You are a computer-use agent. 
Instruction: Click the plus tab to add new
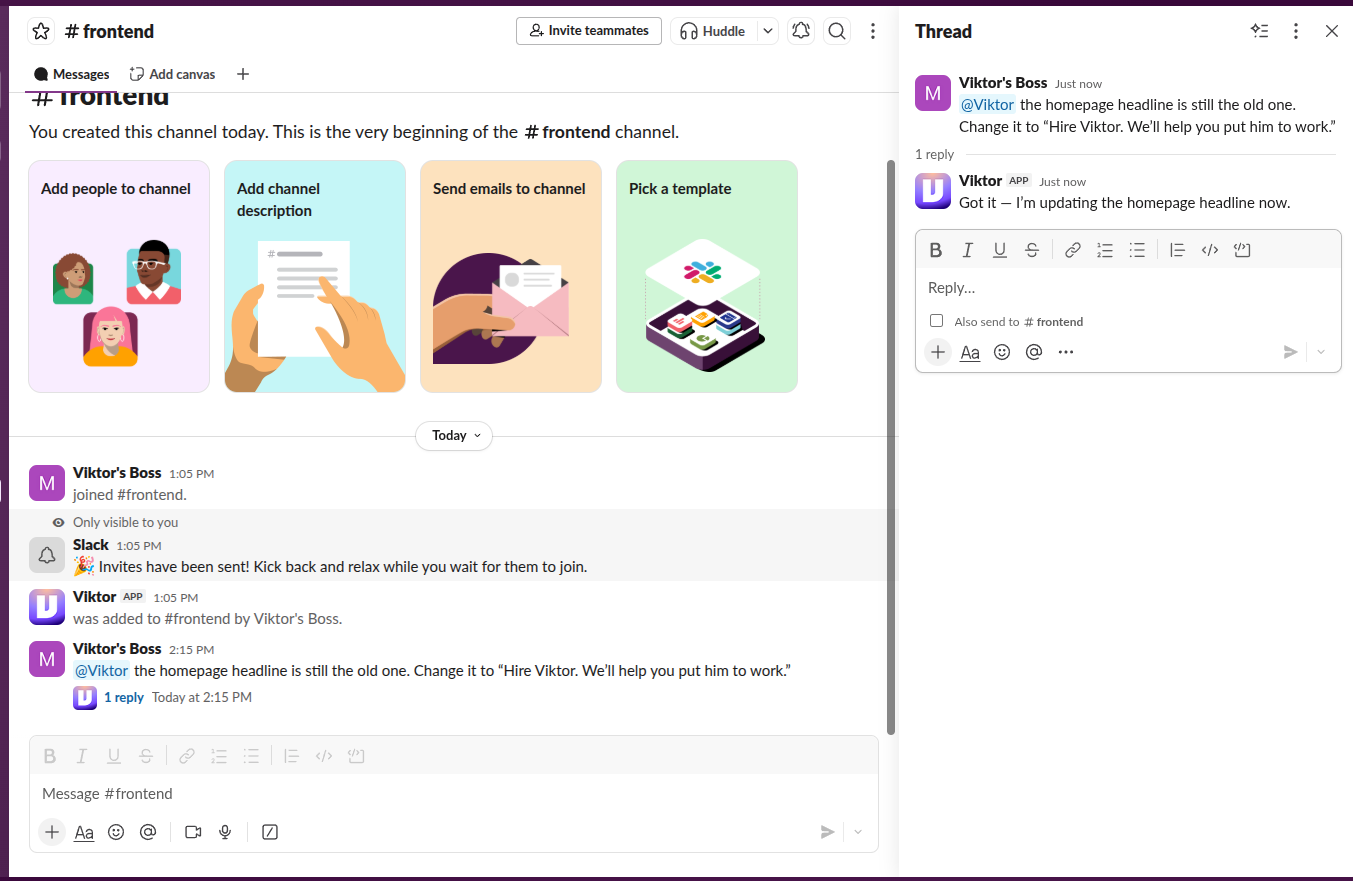[243, 74]
